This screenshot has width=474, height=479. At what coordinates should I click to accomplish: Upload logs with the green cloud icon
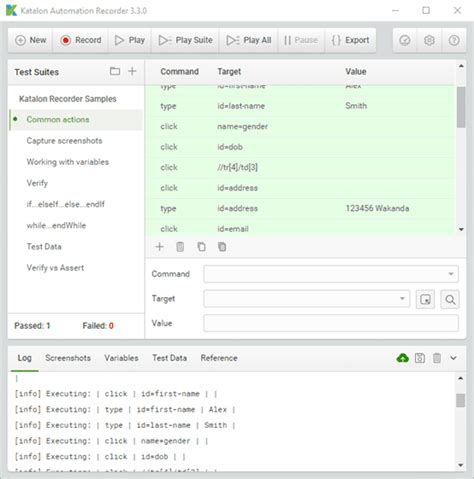pyautogui.click(x=403, y=358)
